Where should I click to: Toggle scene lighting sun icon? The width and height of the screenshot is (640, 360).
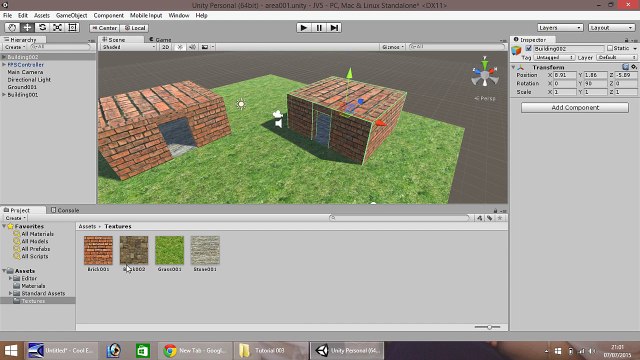pos(179,47)
